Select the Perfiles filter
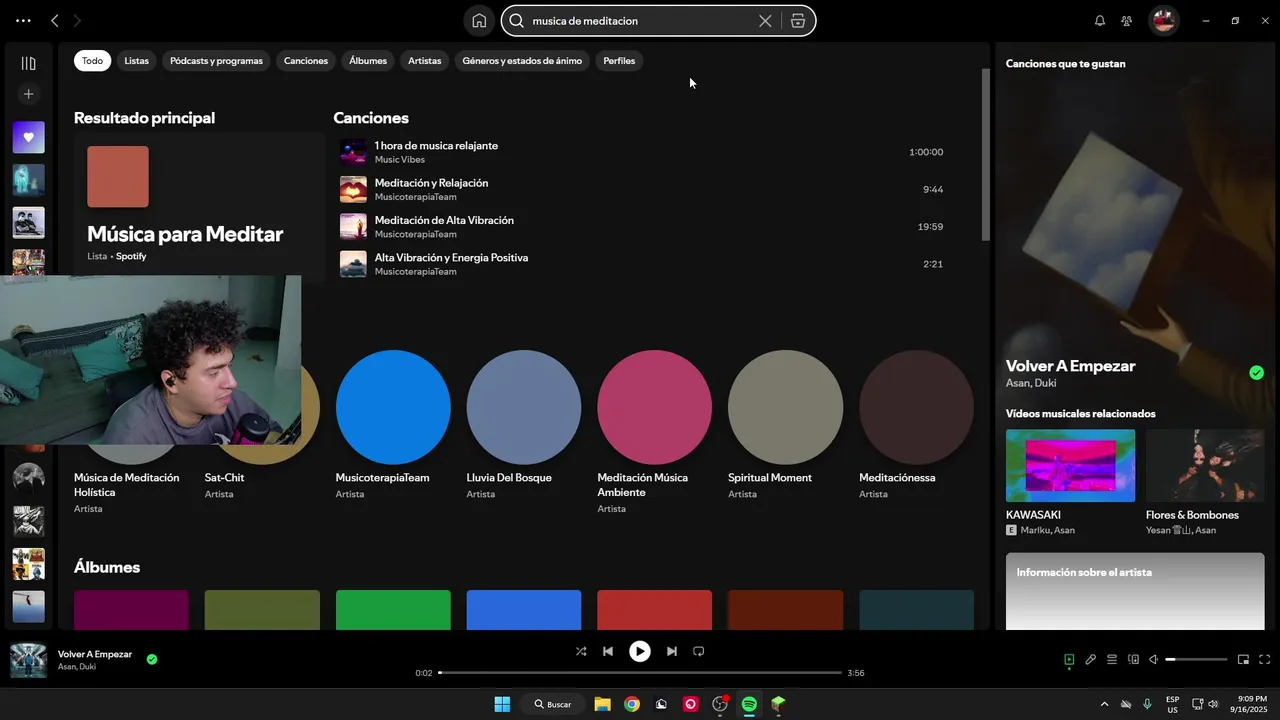The width and height of the screenshot is (1280, 720). click(x=619, y=61)
